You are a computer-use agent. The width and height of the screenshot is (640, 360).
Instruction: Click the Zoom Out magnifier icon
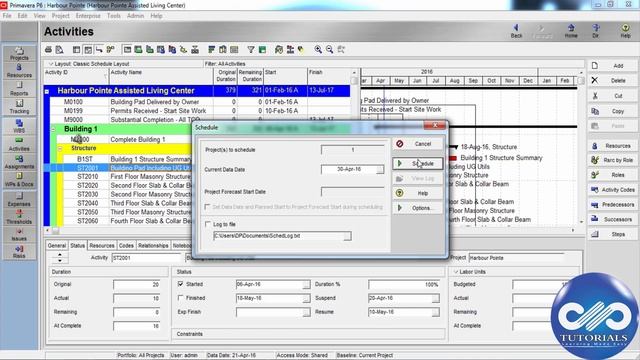329,49
